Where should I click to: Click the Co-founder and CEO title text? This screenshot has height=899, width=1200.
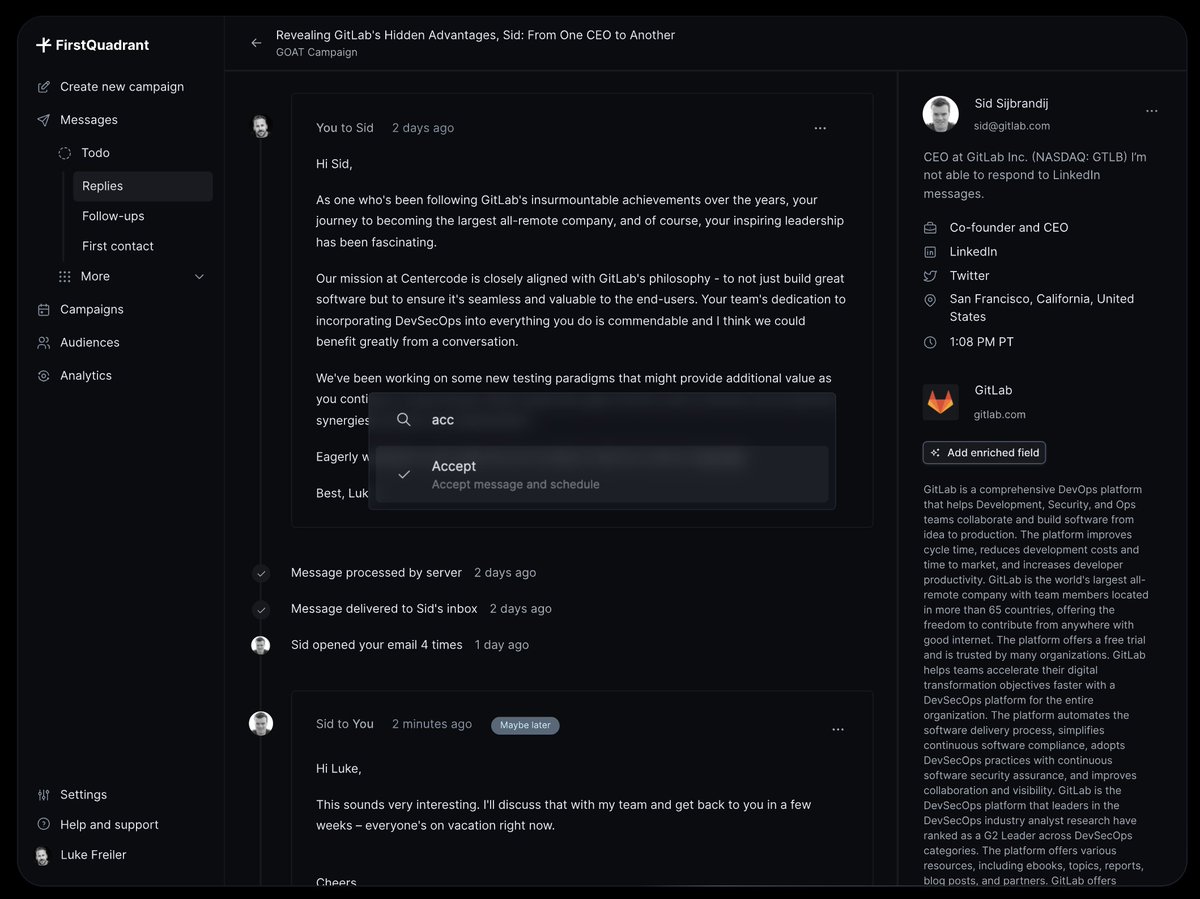coord(1009,228)
